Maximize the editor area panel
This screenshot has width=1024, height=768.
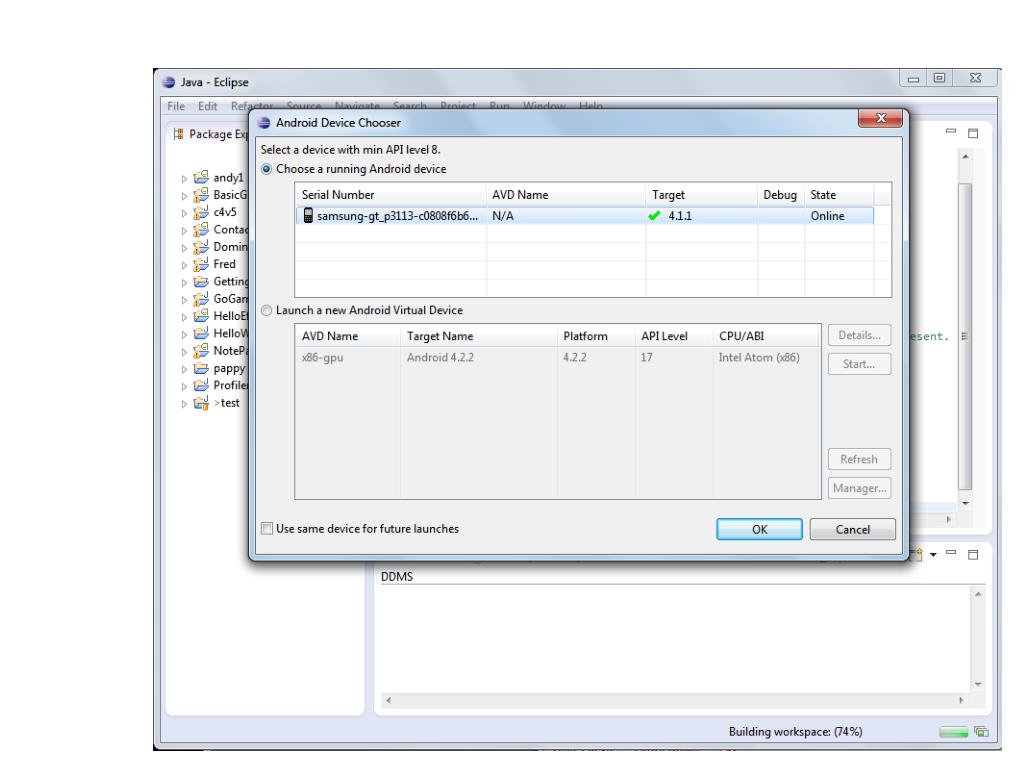coord(973,133)
